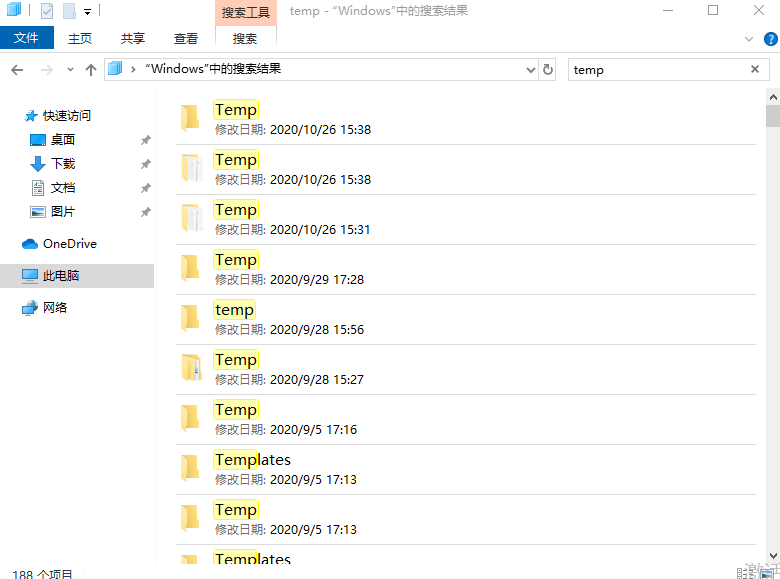780x579 pixels.
Task: Click the pin icon beside 图片
Action: point(145,212)
